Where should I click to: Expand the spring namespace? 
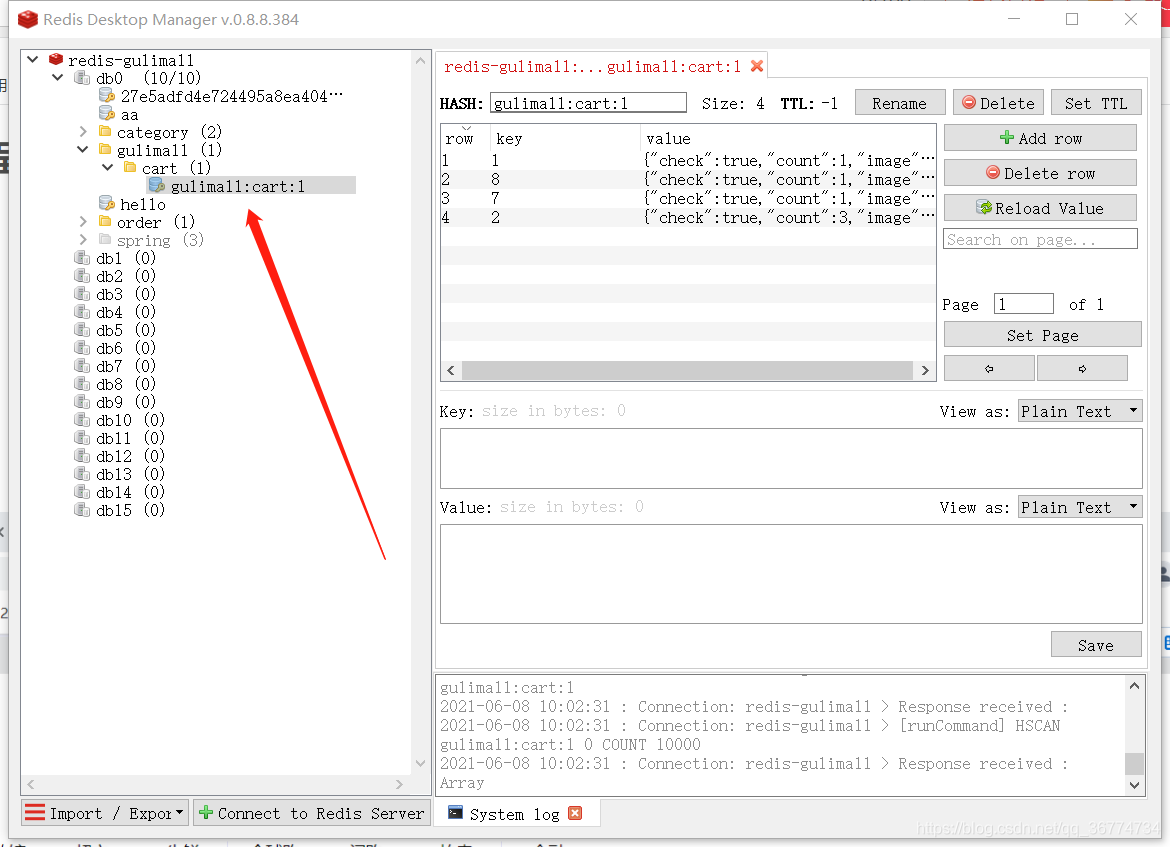83,240
